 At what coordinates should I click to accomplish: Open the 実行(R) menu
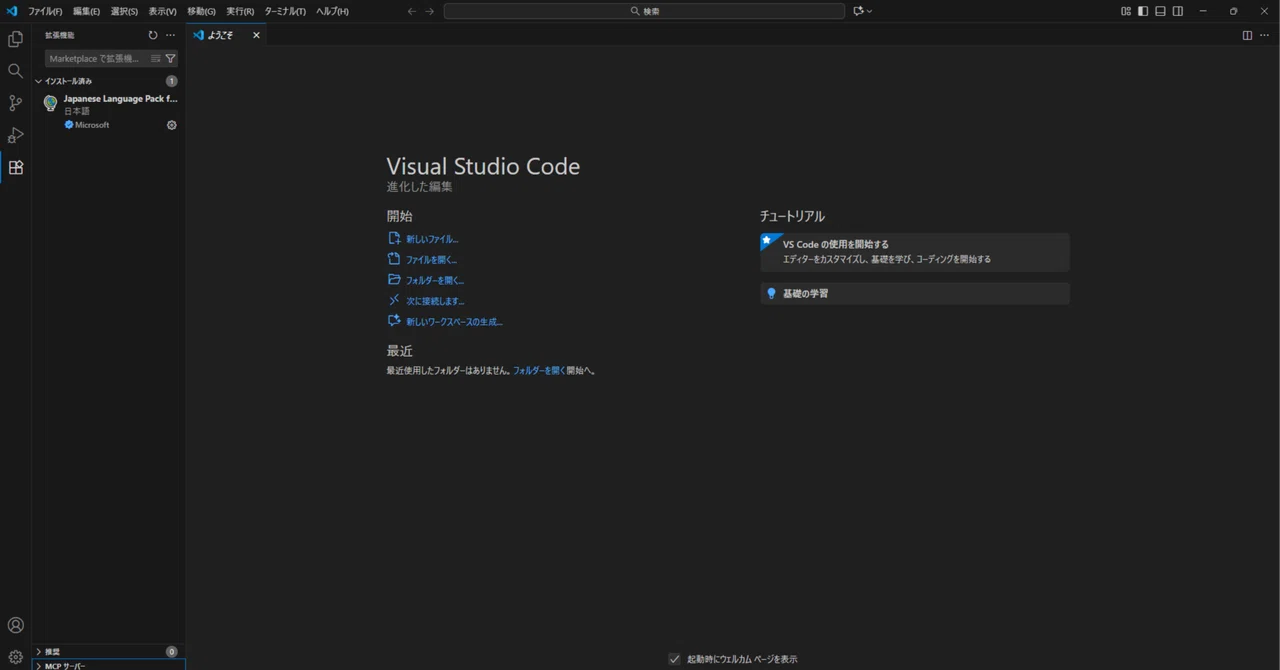pyautogui.click(x=240, y=11)
